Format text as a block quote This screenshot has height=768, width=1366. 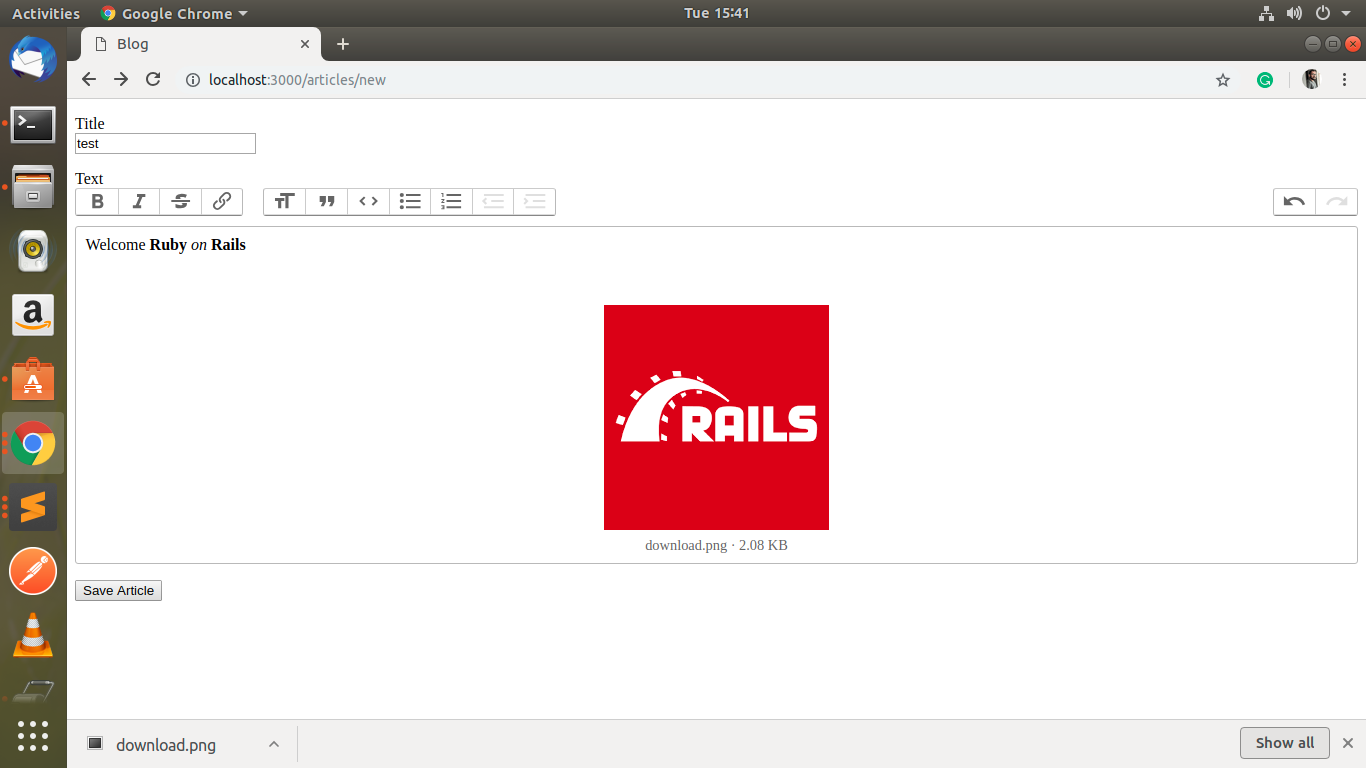(x=326, y=202)
